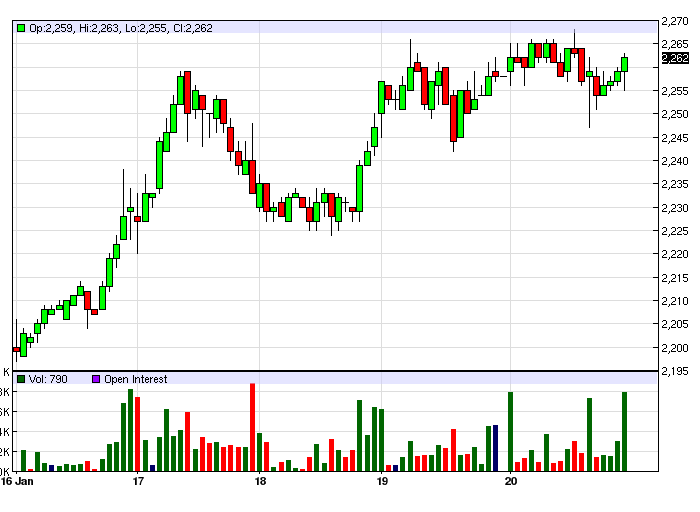The height and width of the screenshot is (512, 700).
Task: Click the last green volume bar at right
Action: pos(624,432)
